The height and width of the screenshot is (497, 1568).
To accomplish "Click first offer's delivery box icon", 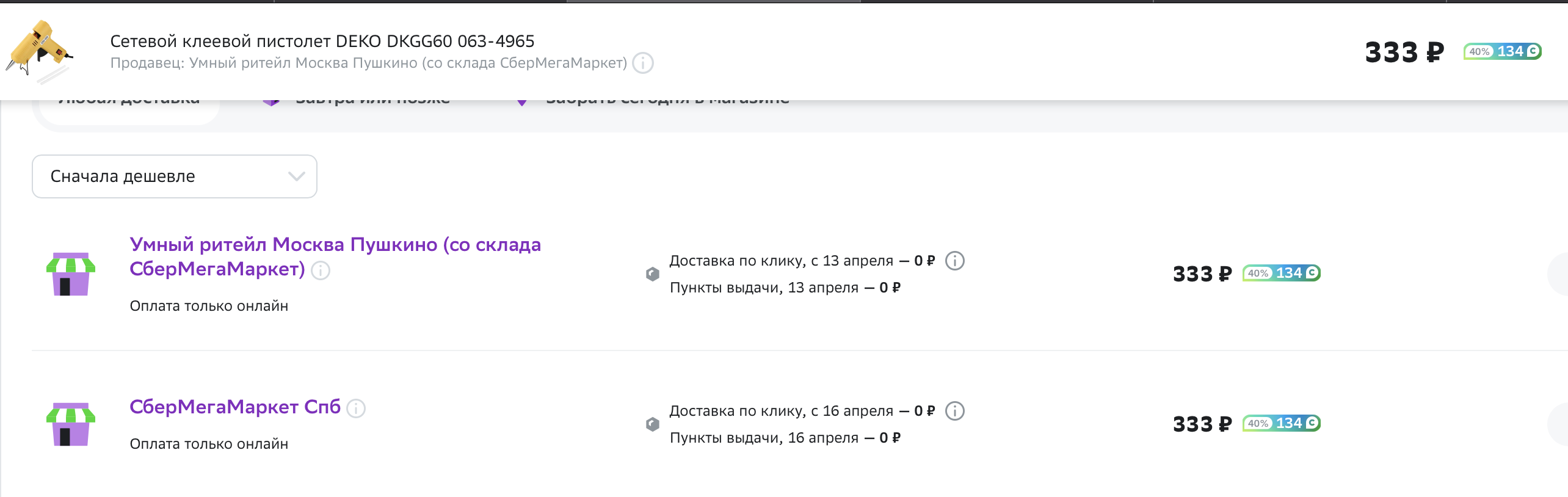I will pos(653,274).
